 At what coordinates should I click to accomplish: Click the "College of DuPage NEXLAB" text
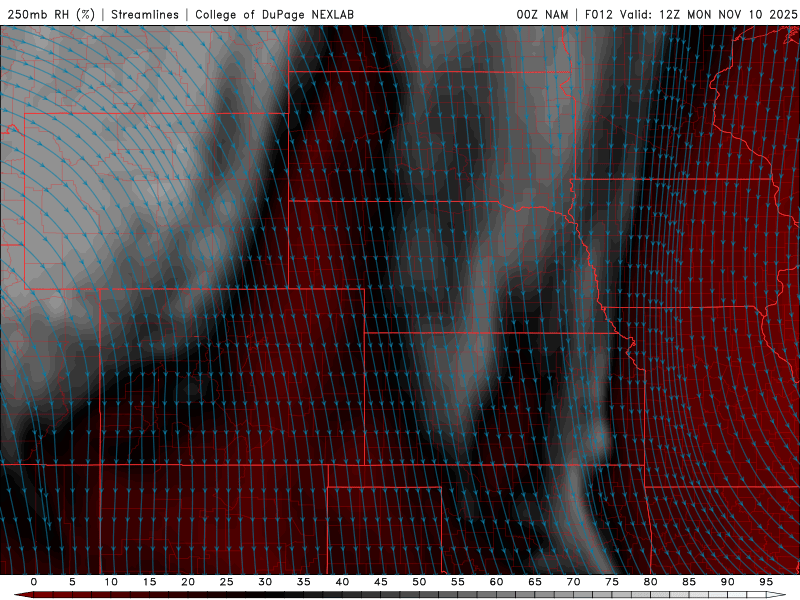[274, 14]
